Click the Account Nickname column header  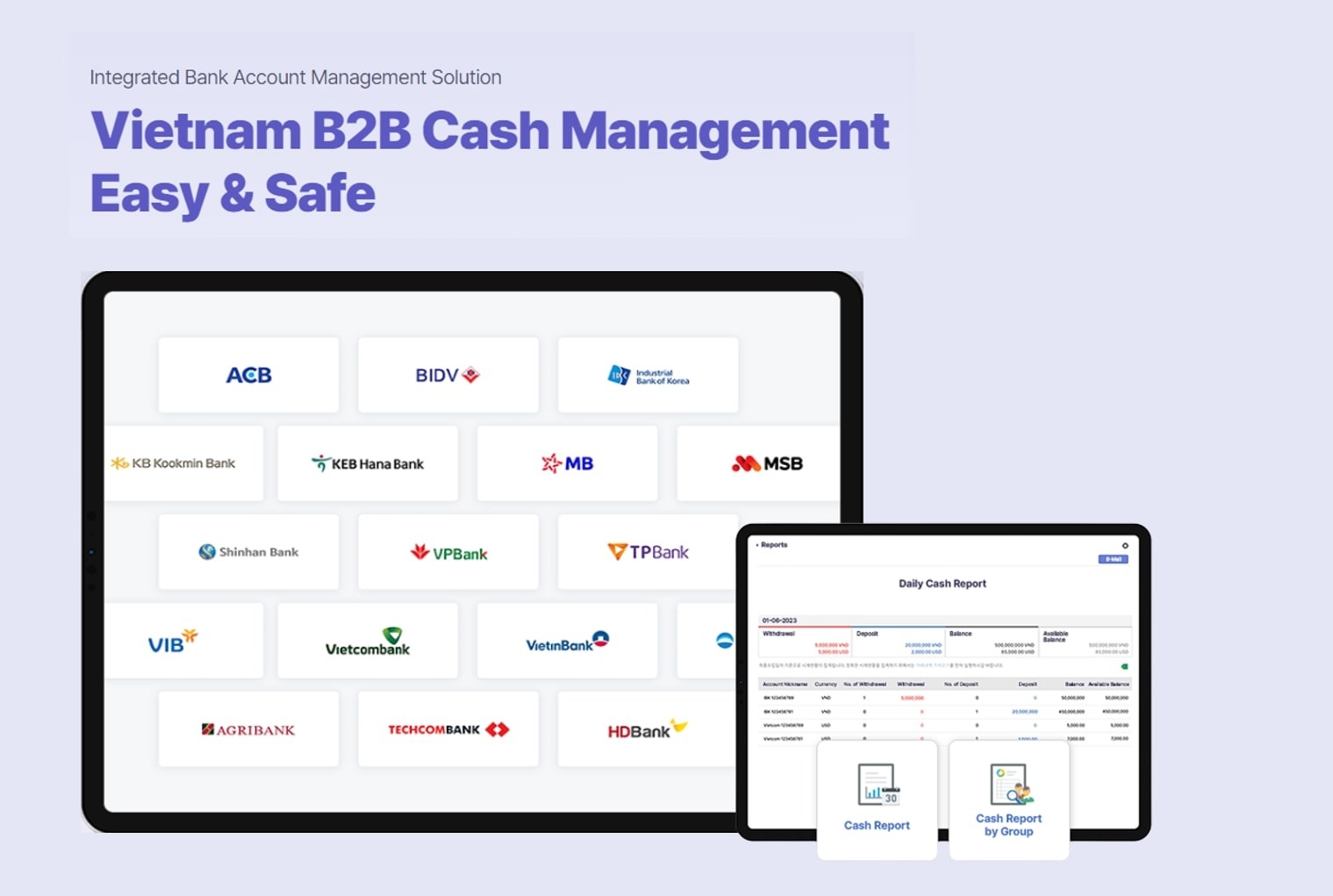coord(785,684)
